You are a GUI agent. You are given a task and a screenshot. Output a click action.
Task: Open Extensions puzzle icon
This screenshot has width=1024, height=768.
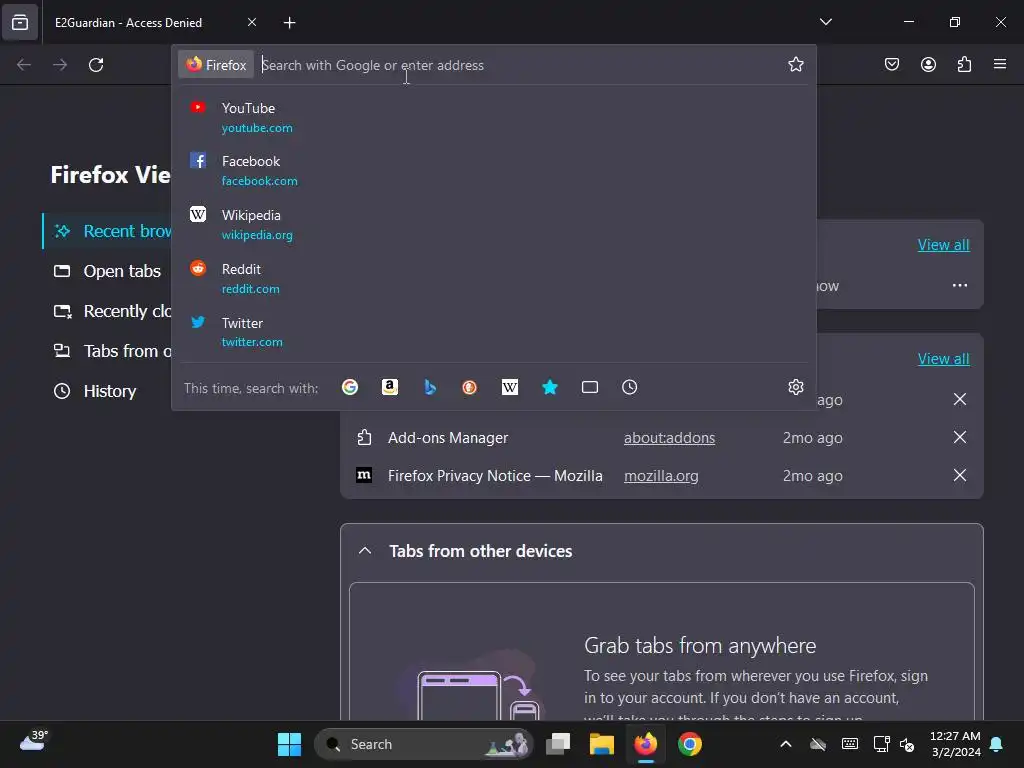click(964, 65)
